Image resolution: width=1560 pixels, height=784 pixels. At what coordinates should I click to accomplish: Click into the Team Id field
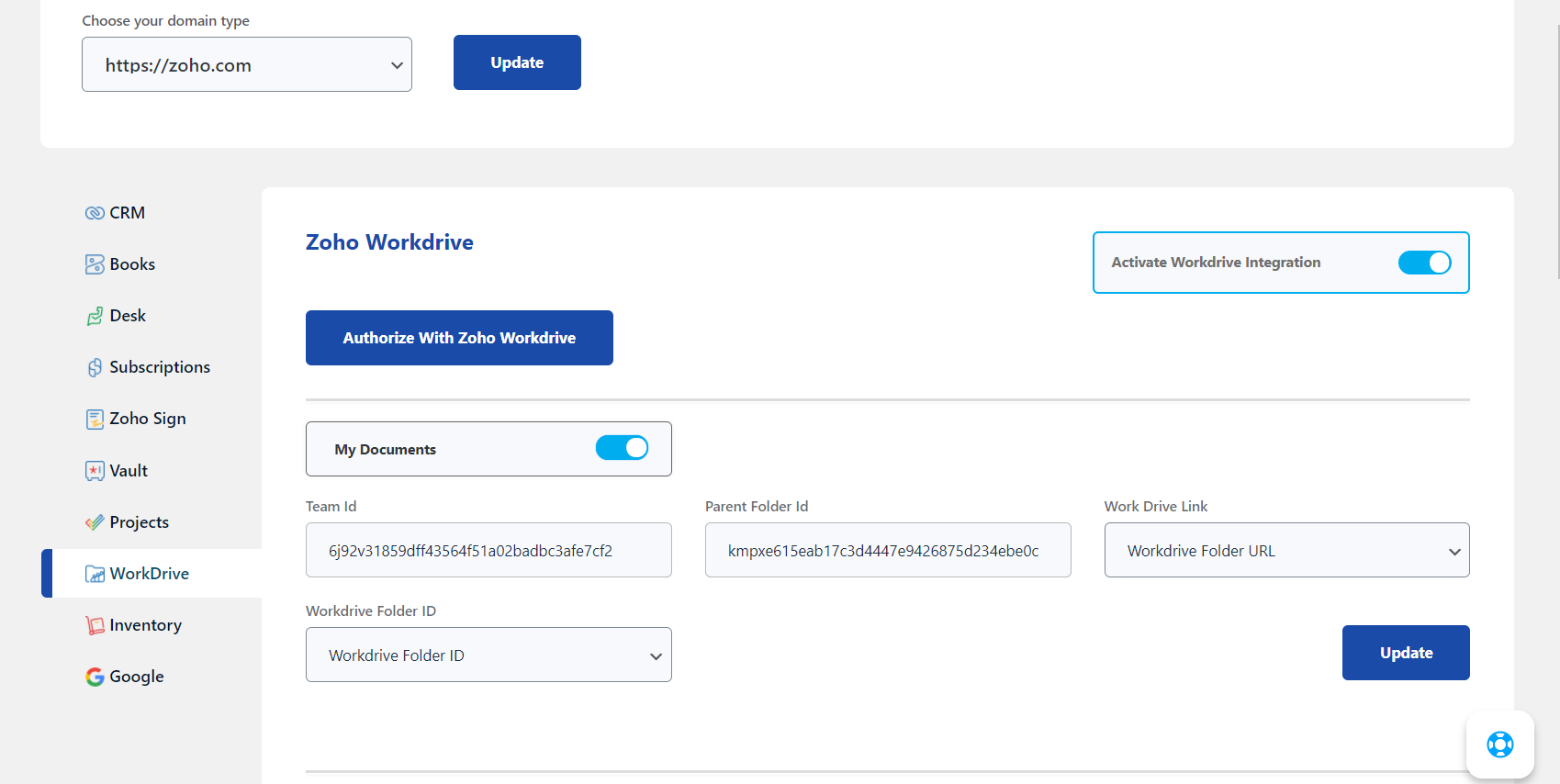click(x=488, y=550)
